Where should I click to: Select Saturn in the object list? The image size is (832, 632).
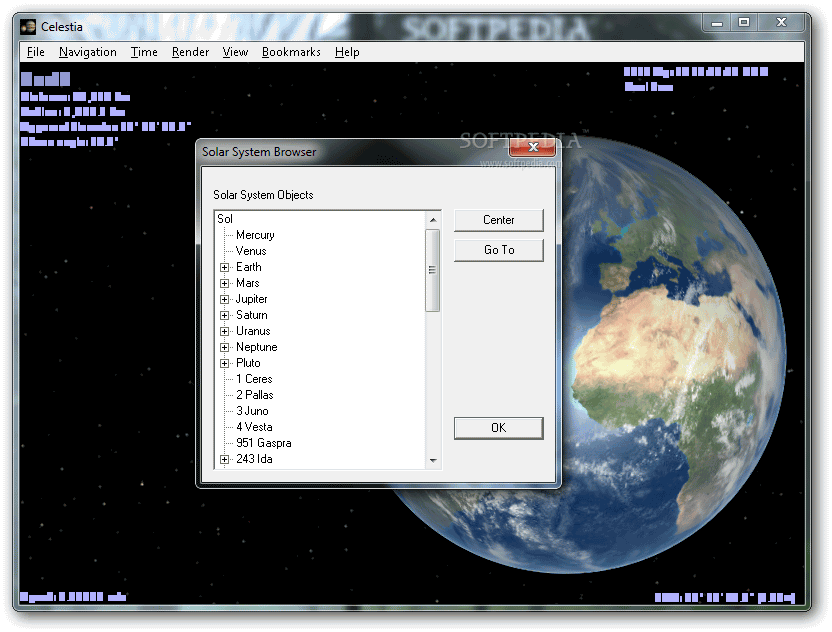[x=252, y=315]
